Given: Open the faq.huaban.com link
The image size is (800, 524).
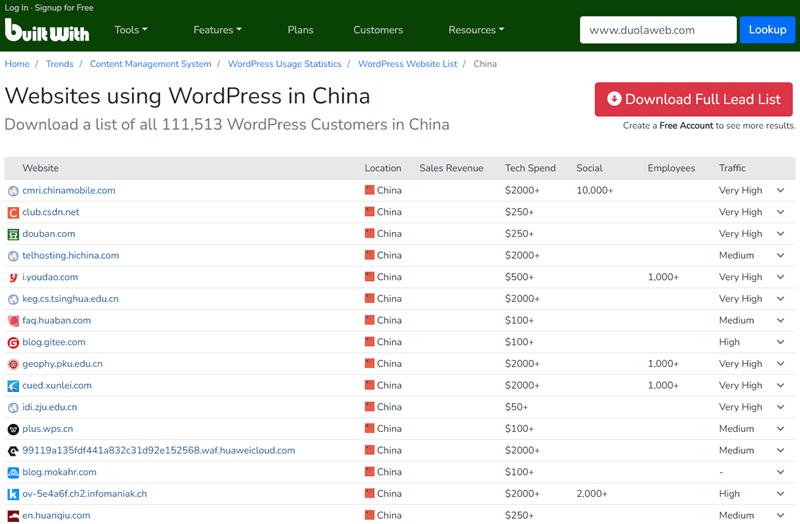Looking at the screenshot, I should 57,320.
